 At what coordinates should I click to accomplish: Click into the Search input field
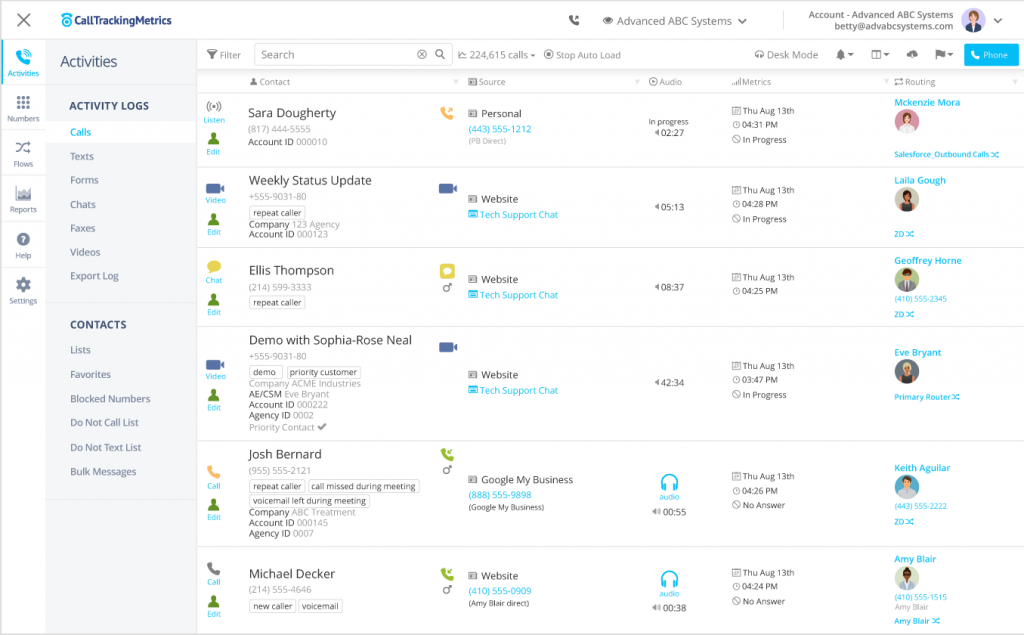pos(335,55)
